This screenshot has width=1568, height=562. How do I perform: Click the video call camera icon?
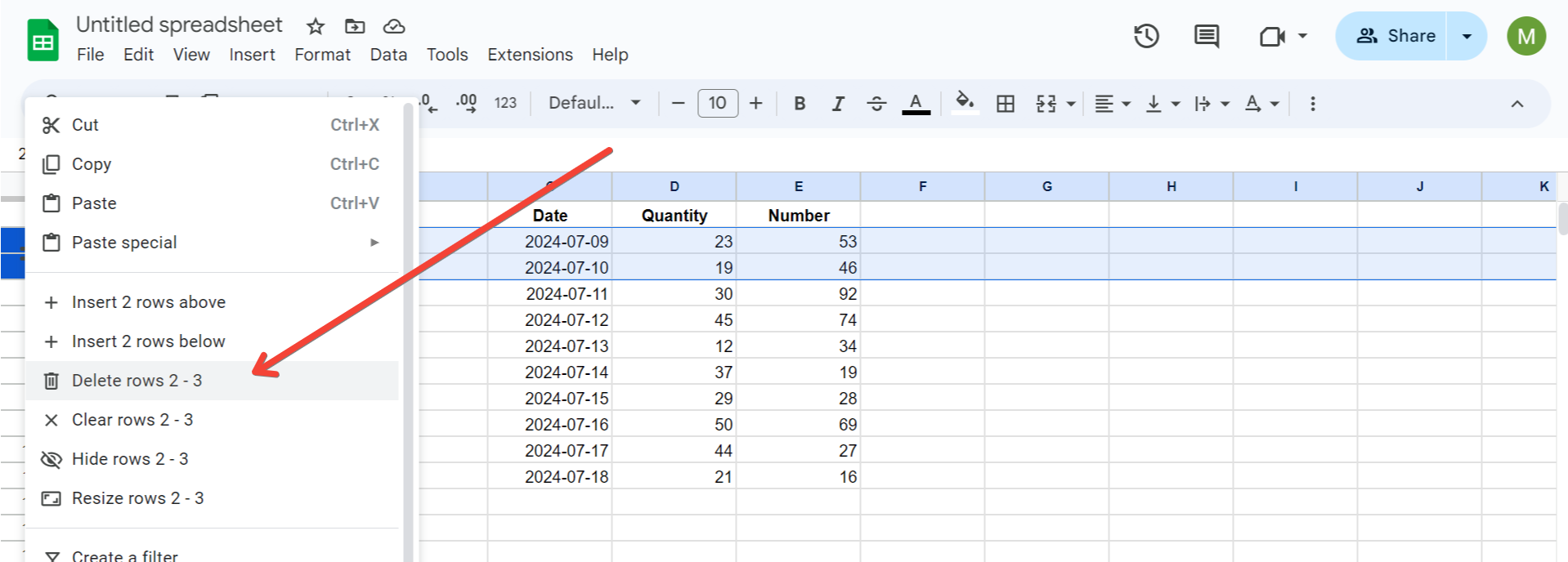(1272, 36)
